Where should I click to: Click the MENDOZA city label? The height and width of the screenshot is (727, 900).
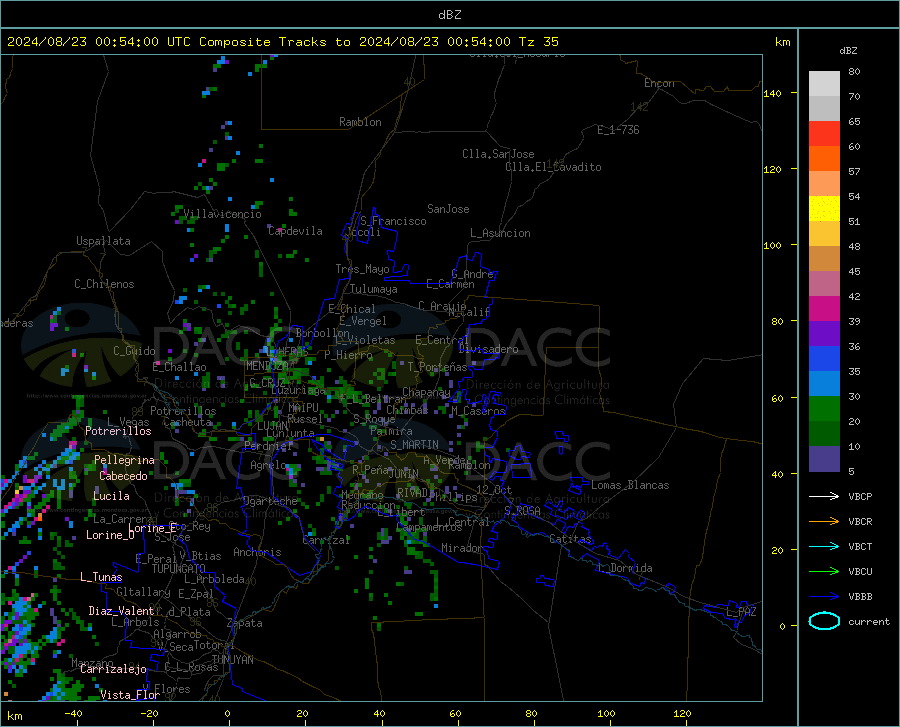click(267, 366)
